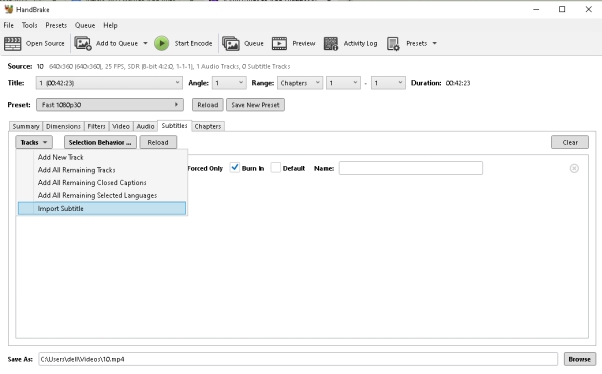Choose Add New Track menu item

[102, 157]
